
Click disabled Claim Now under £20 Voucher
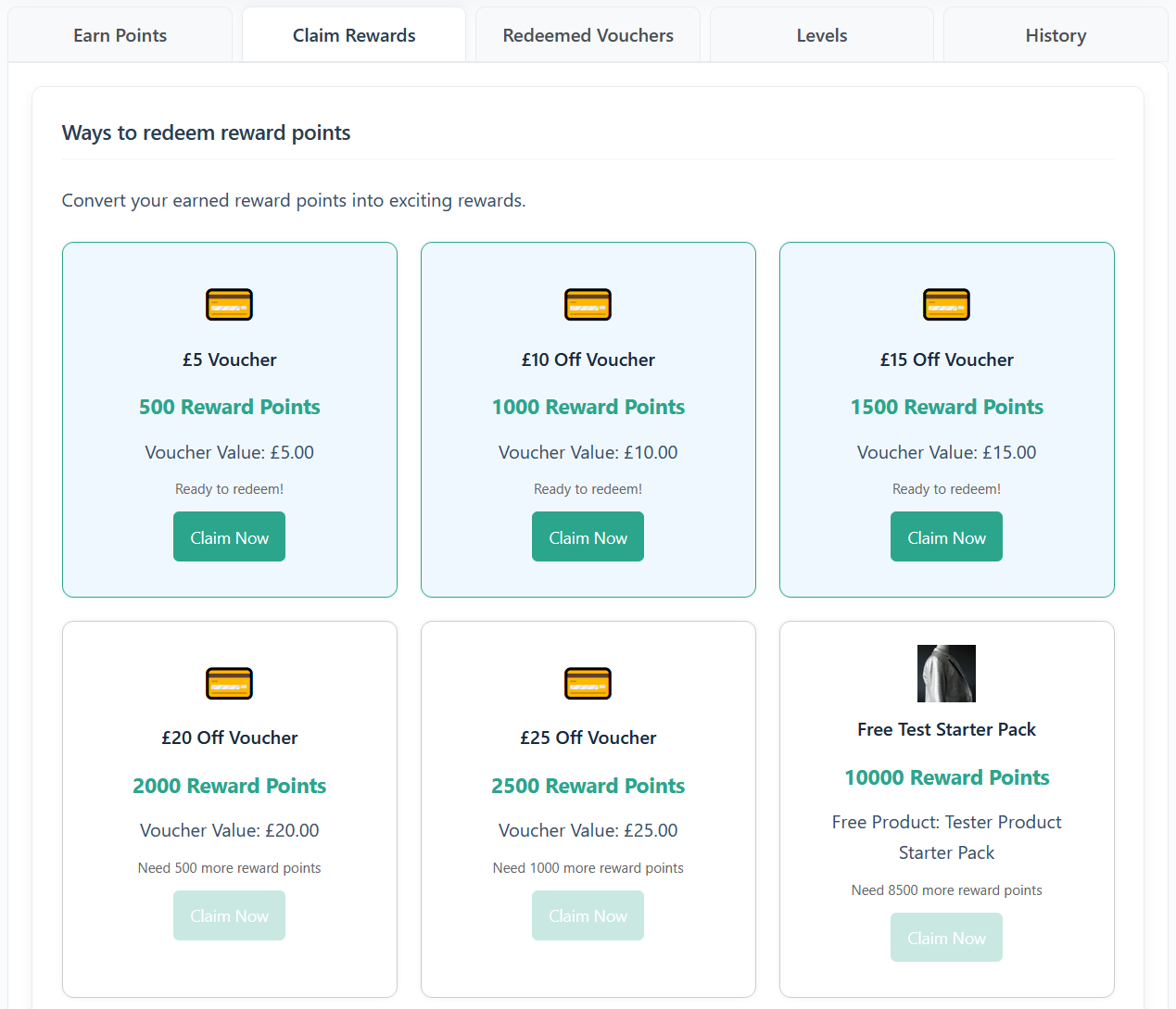(x=229, y=915)
